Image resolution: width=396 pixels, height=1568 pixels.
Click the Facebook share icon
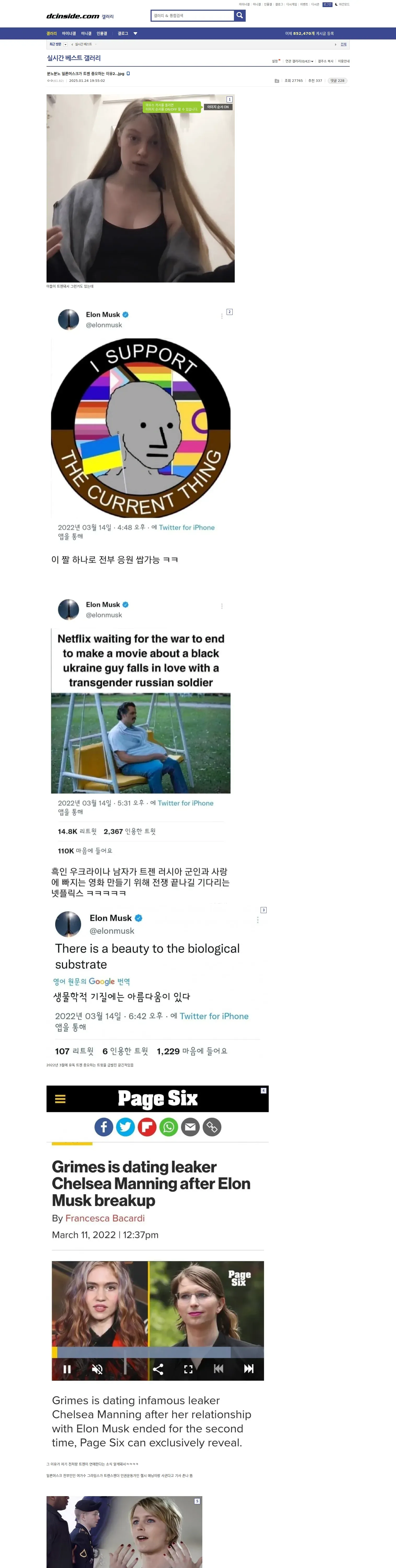click(x=104, y=1127)
